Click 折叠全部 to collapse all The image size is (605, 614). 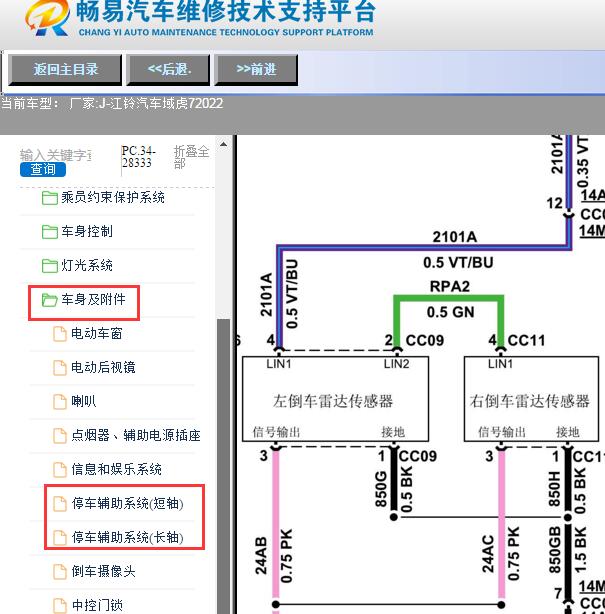(x=191, y=157)
